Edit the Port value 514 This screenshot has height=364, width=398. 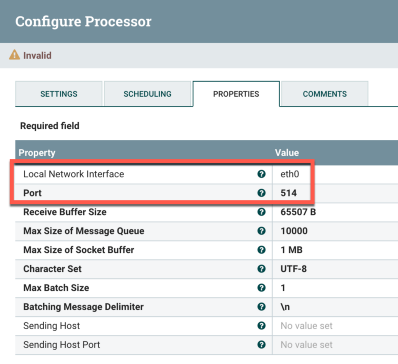pyautogui.click(x=289, y=193)
